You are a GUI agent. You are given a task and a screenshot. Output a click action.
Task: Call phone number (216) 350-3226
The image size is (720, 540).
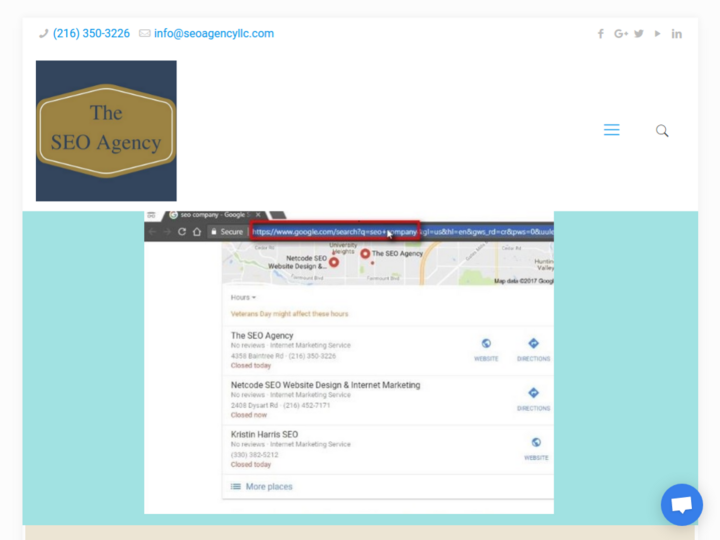[91, 33]
